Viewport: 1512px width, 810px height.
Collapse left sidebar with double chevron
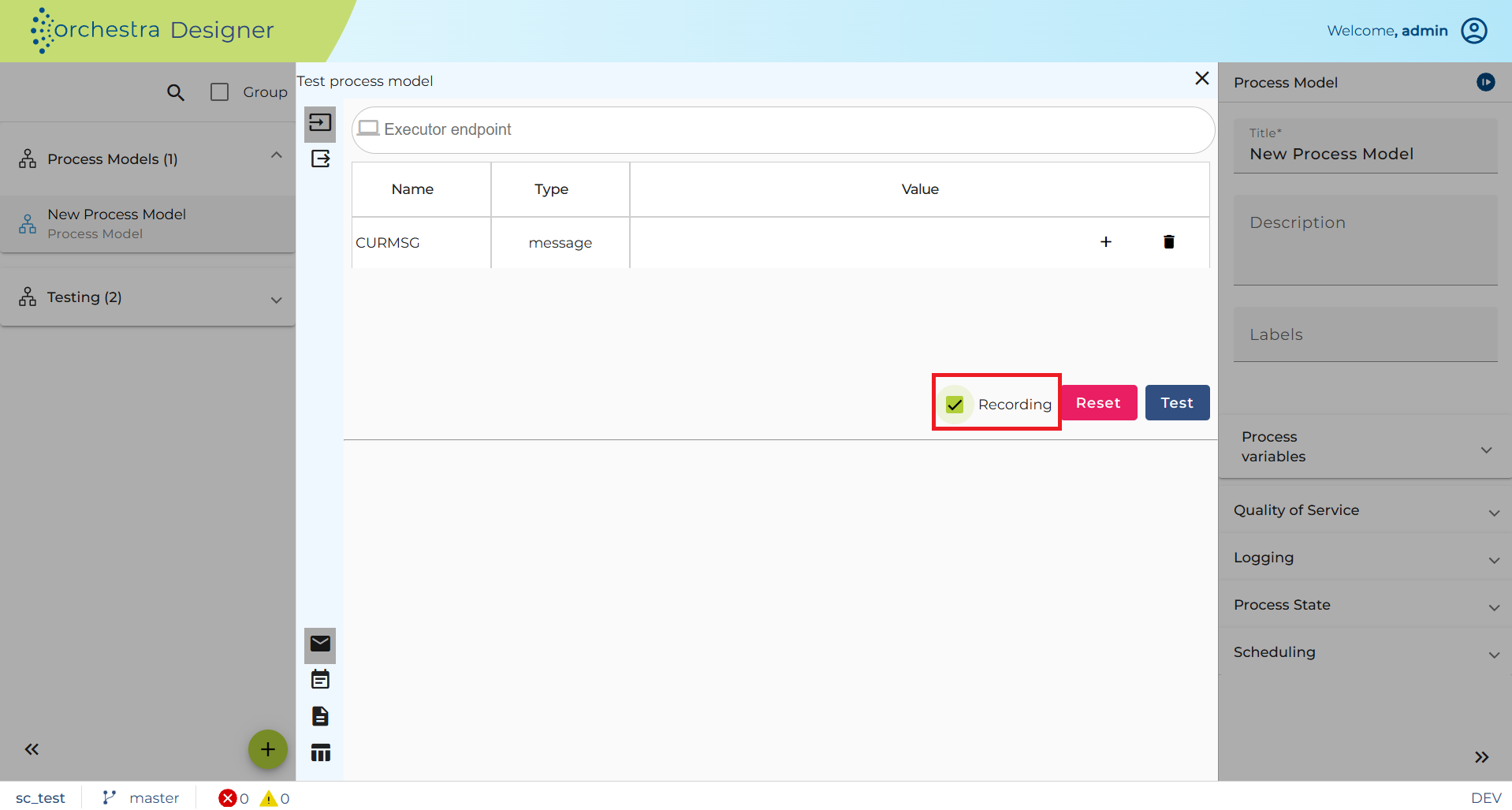(x=32, y=749)
